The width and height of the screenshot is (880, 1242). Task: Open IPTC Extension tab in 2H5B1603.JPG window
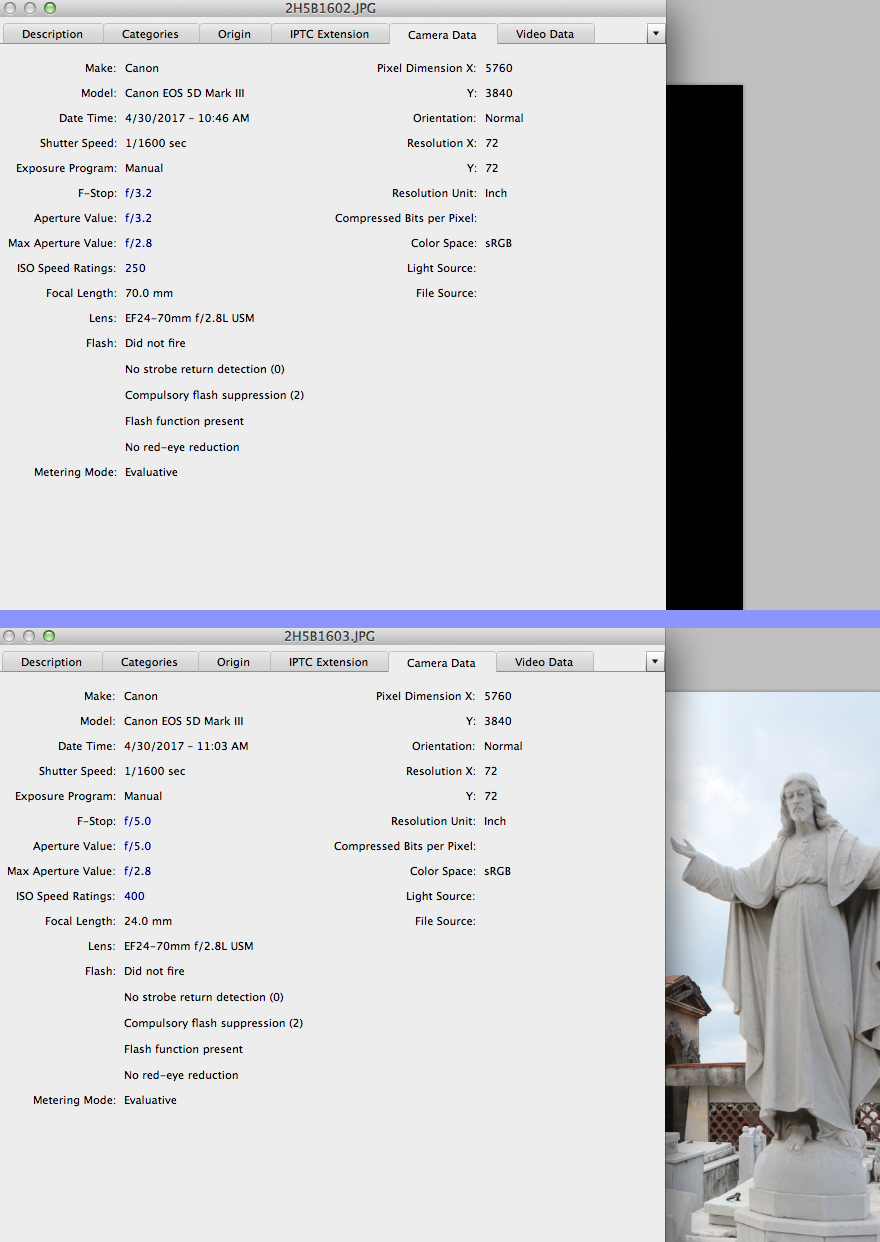328,662
